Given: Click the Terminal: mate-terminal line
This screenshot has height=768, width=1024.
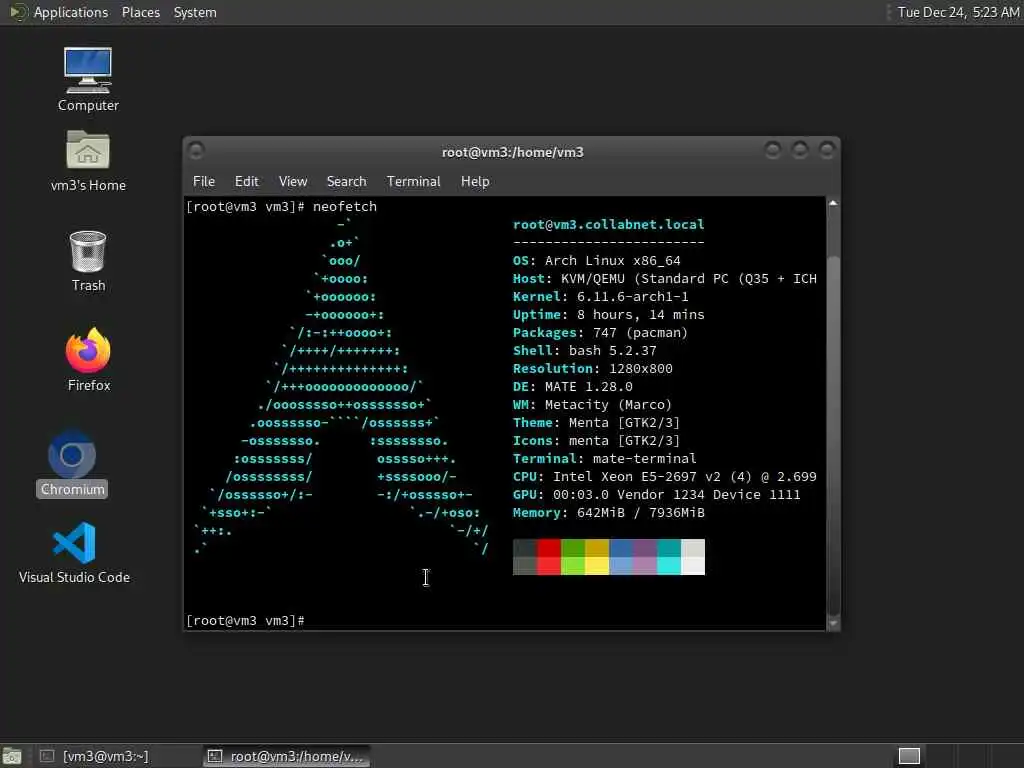Looking at the screenshot, I should 605,458.
